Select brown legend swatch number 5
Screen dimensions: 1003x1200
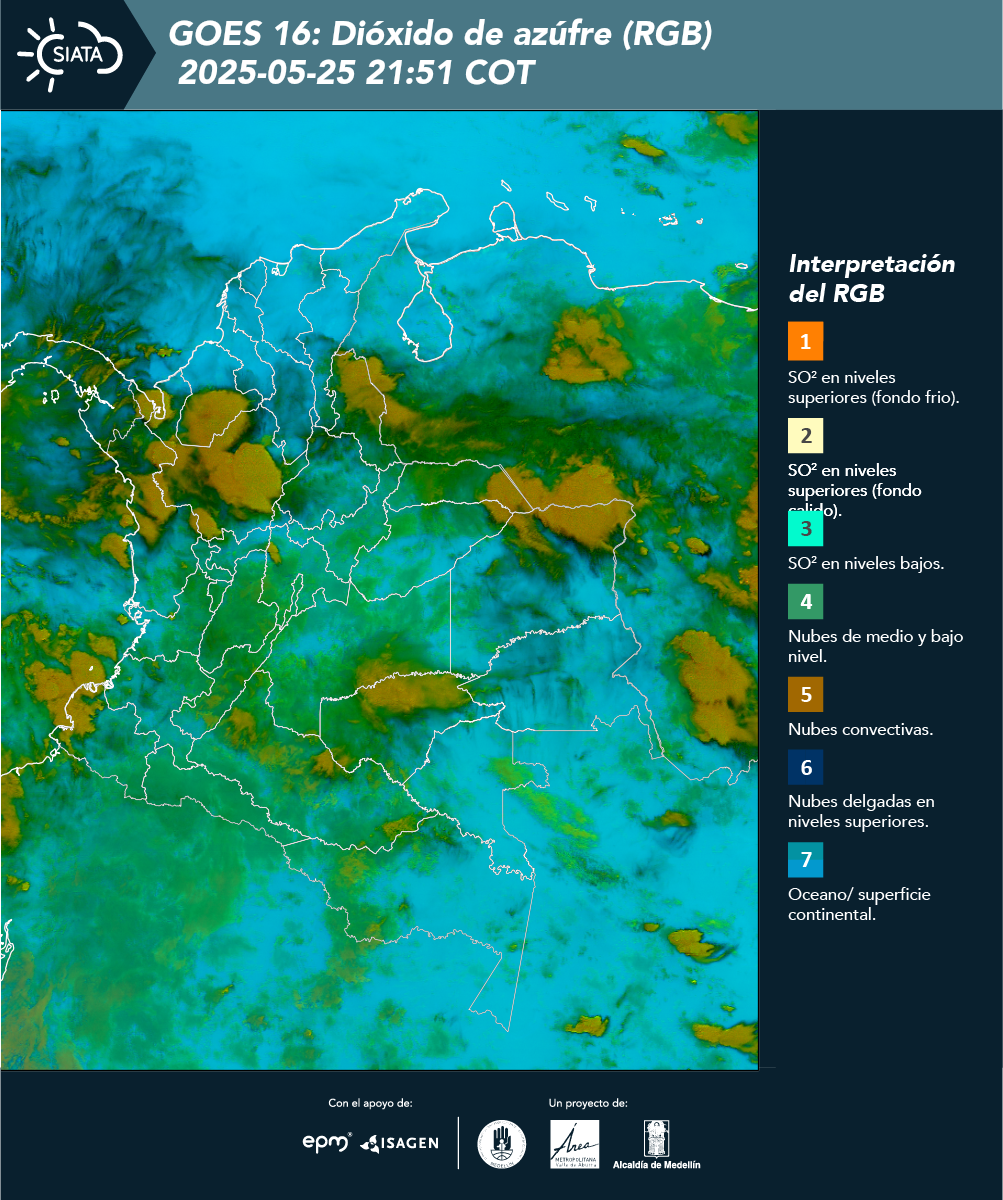coord(805,694)
